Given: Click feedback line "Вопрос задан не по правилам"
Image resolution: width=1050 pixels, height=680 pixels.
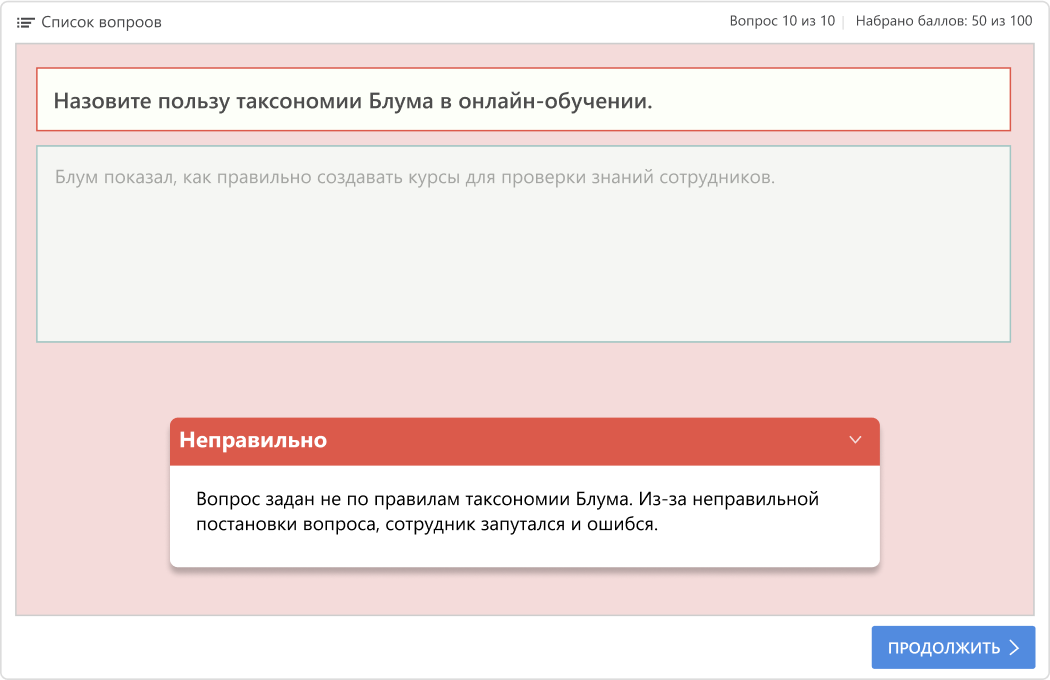Looking at the screenshot, I should click(507, 499).
